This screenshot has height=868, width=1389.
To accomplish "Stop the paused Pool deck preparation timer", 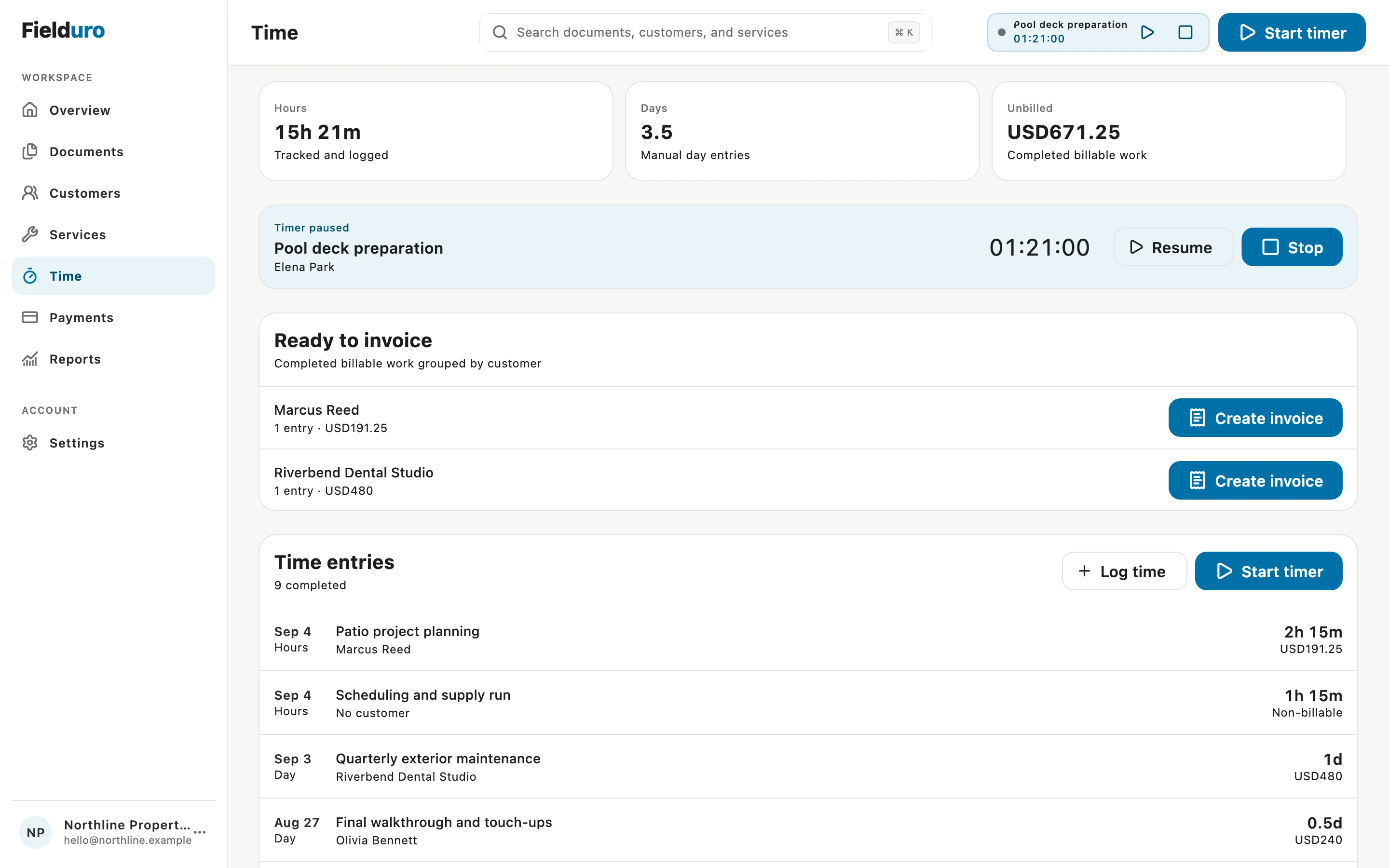I will pyautogui.click(x=1292, y=247).
